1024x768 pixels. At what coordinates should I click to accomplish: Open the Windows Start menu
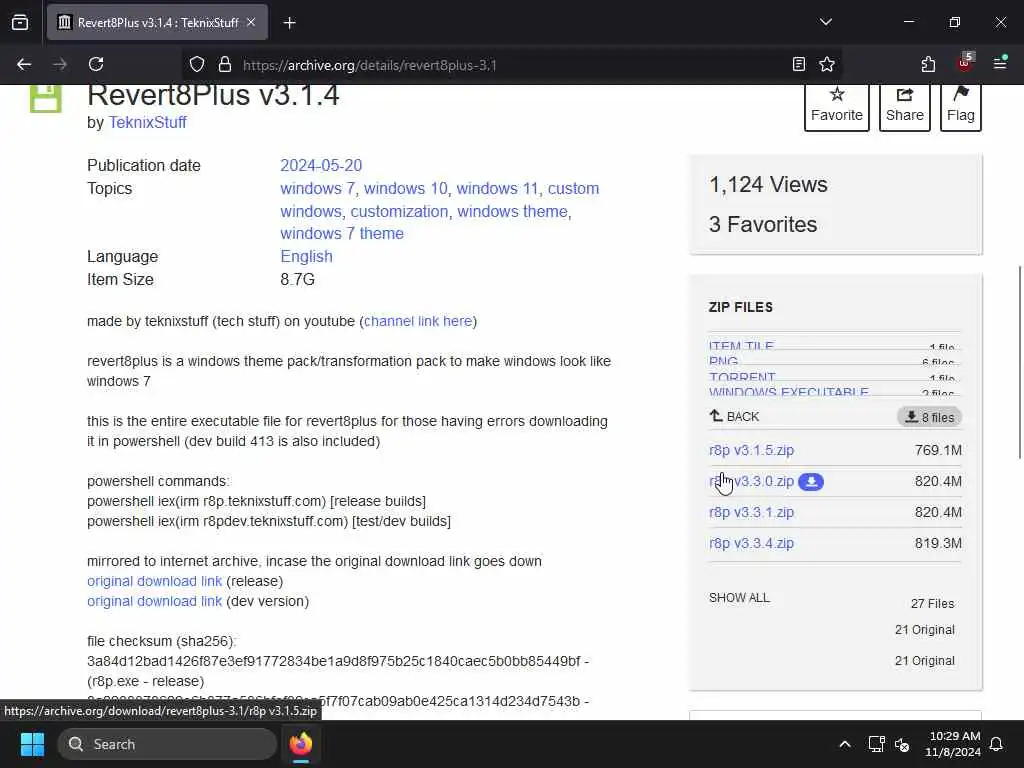pyautogui.click(x=32, y=744)
